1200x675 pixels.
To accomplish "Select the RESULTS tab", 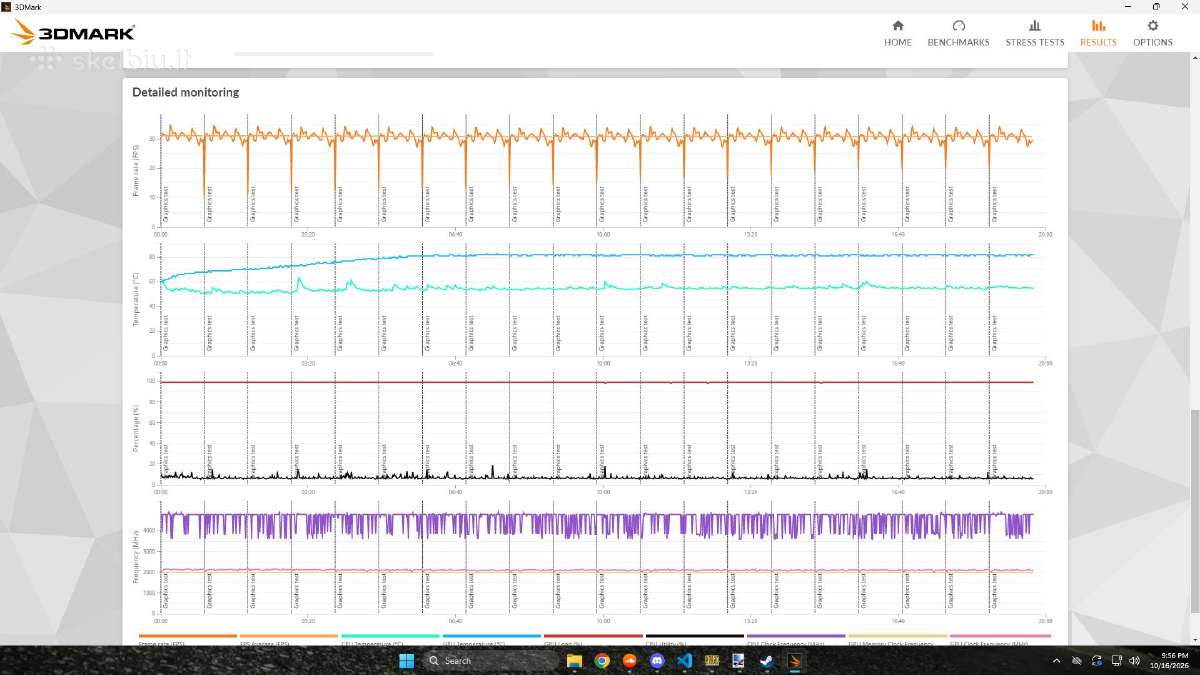I will [x=1098, y=33].
